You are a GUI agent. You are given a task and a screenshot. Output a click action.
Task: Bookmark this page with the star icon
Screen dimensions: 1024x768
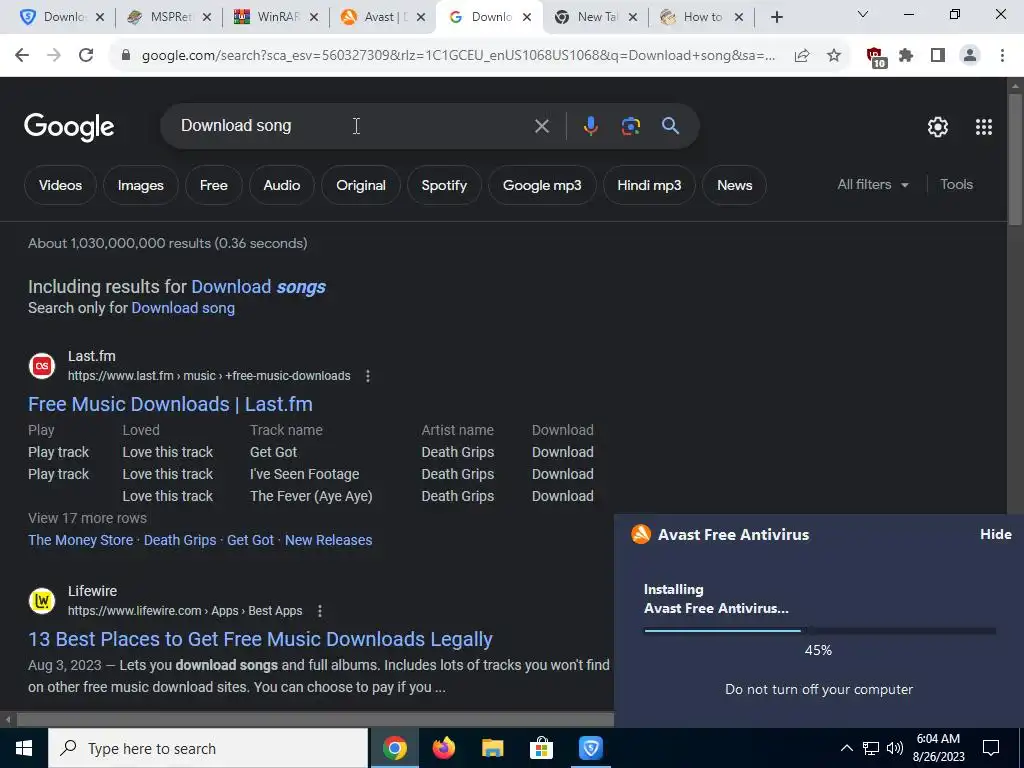click(834, 56)
